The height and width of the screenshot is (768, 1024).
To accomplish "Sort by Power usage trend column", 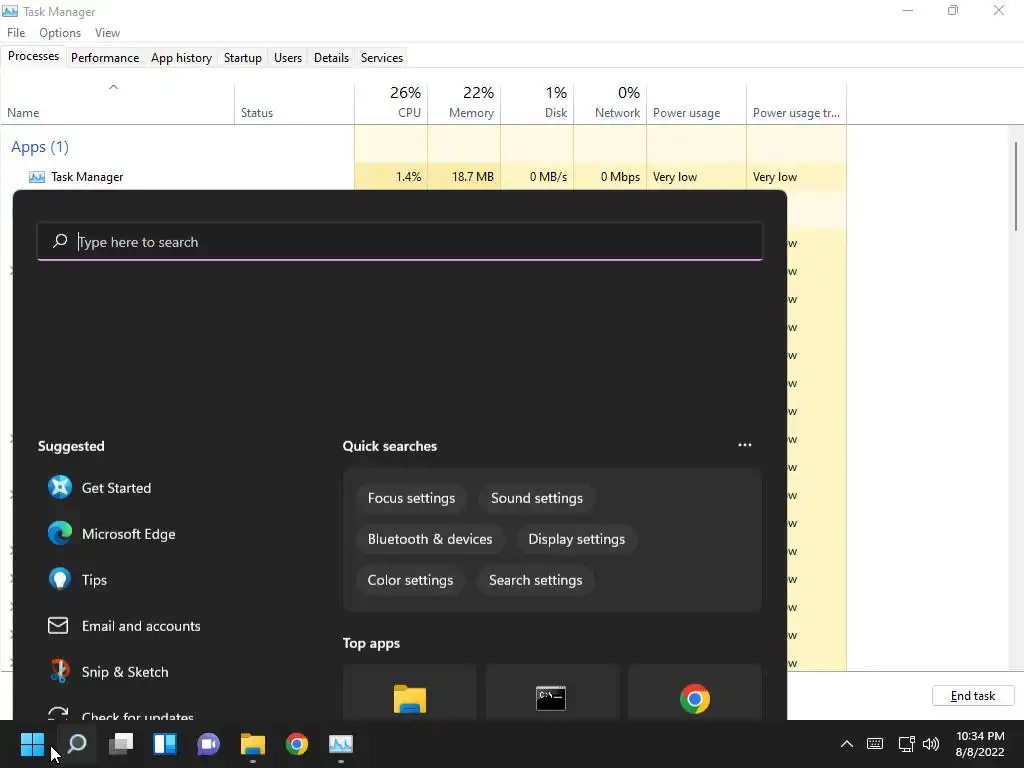I will tap(797, 103).
